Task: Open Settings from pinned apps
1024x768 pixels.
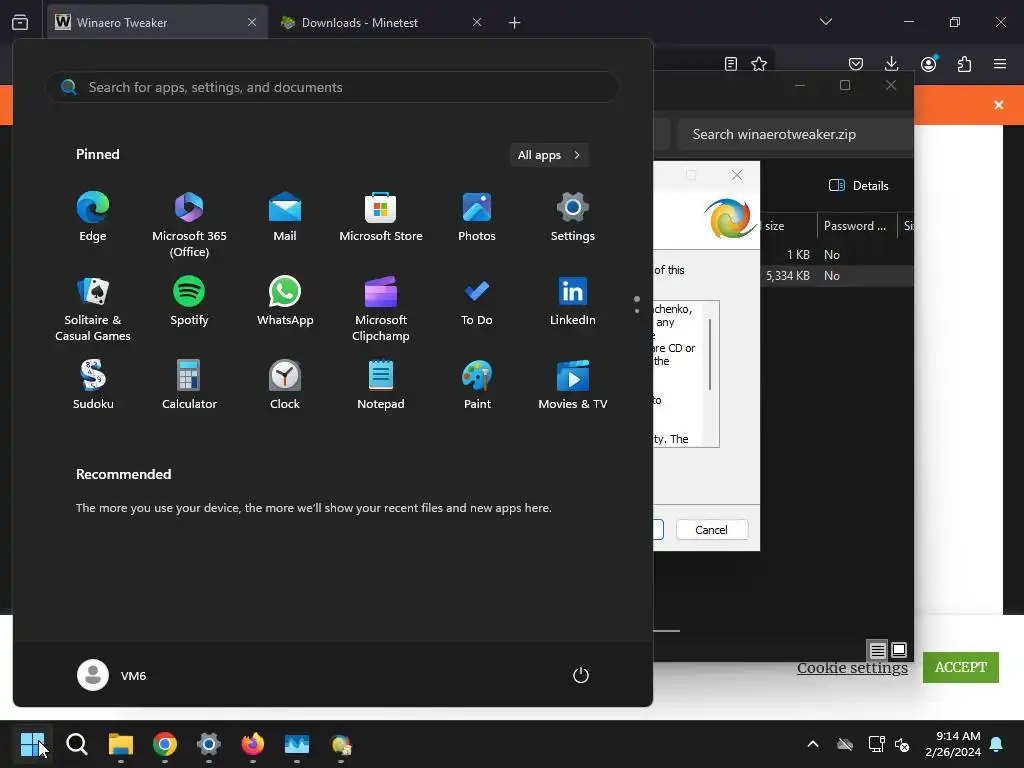Action: pos(573,217)
